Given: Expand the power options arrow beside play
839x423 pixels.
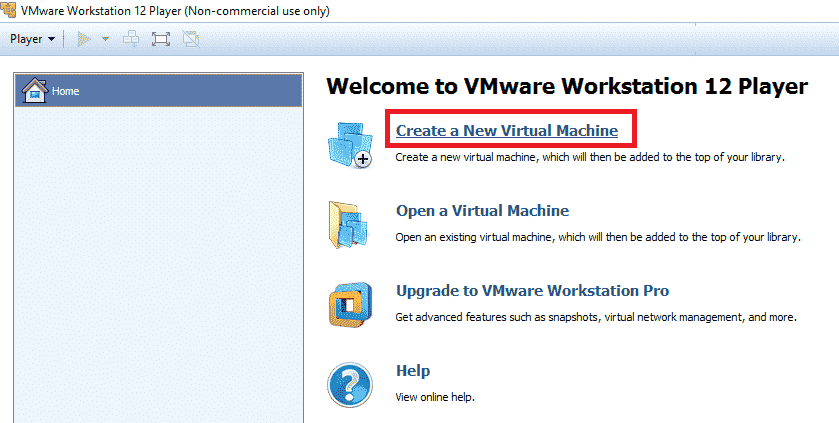Looking at the screenshot, I should tap(105, 39).
